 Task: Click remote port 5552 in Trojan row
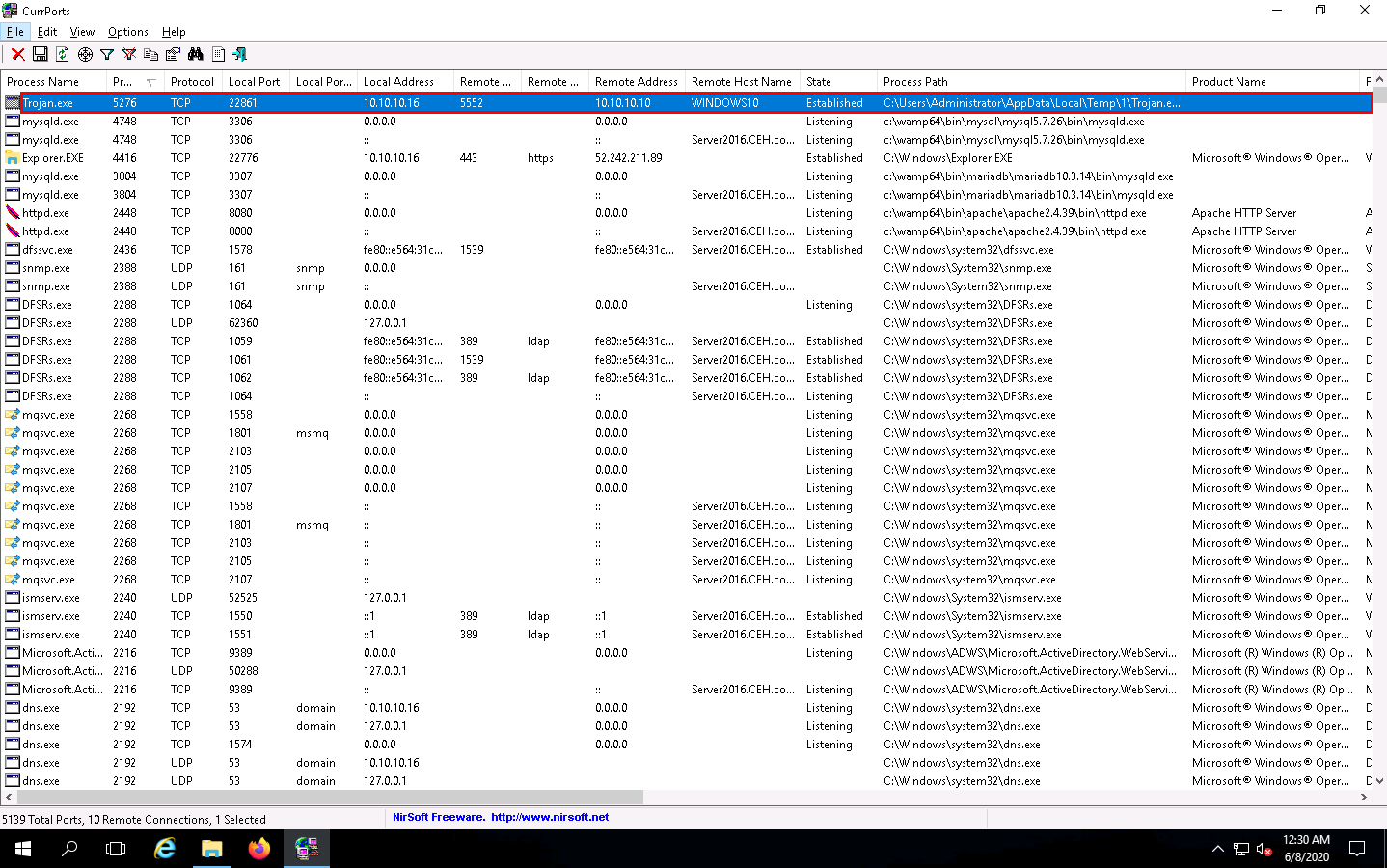point(472,103)
